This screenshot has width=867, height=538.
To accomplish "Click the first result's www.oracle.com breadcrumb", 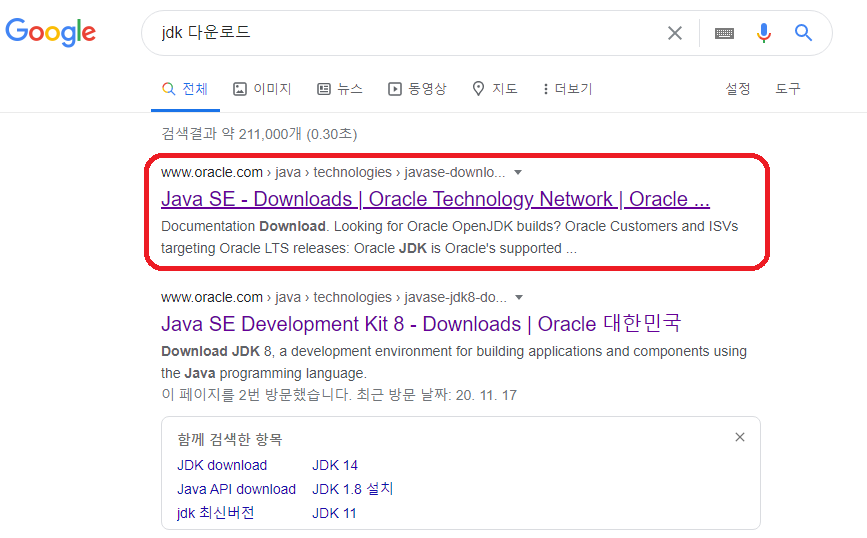I will (x=212, y=173).
